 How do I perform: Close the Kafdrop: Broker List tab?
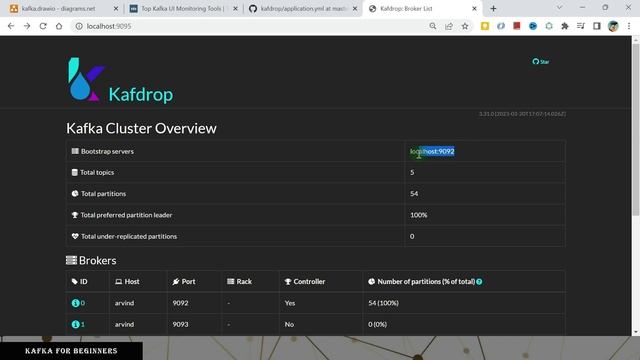[474, 9]
